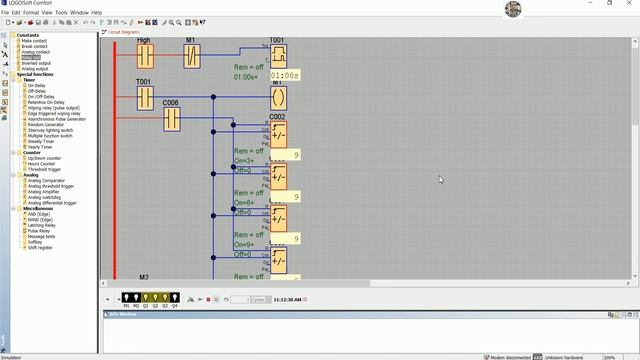640x360 pixels.
Task: Select Shift register in the tree
Action: (40, 248)
